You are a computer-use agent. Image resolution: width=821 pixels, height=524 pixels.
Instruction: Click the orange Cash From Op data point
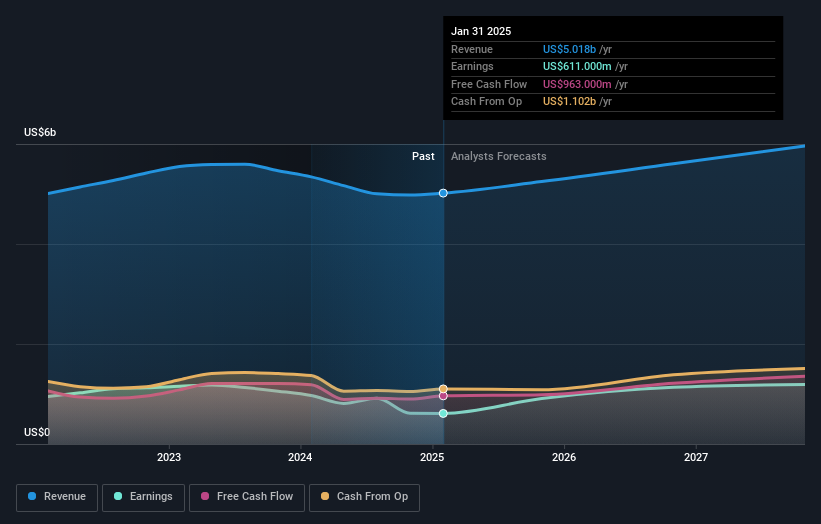443,389
